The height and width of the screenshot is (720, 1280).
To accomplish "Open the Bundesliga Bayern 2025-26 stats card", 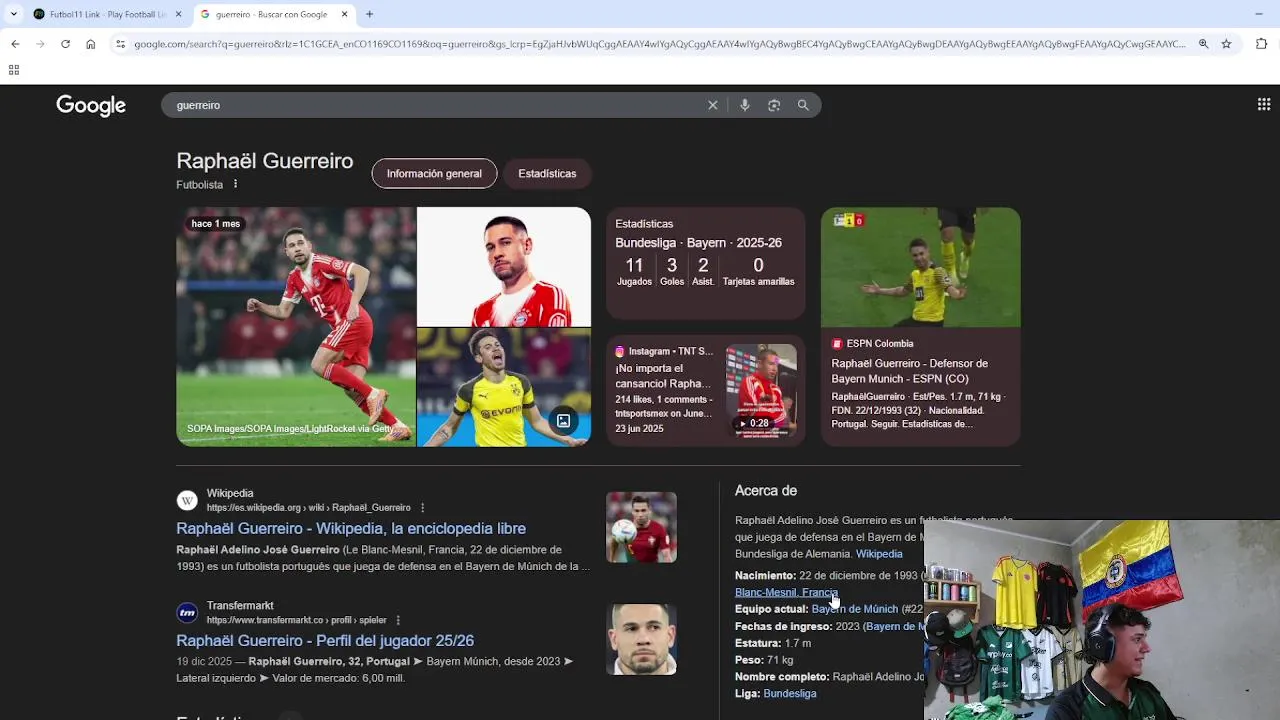I will [x=706, y=263].
